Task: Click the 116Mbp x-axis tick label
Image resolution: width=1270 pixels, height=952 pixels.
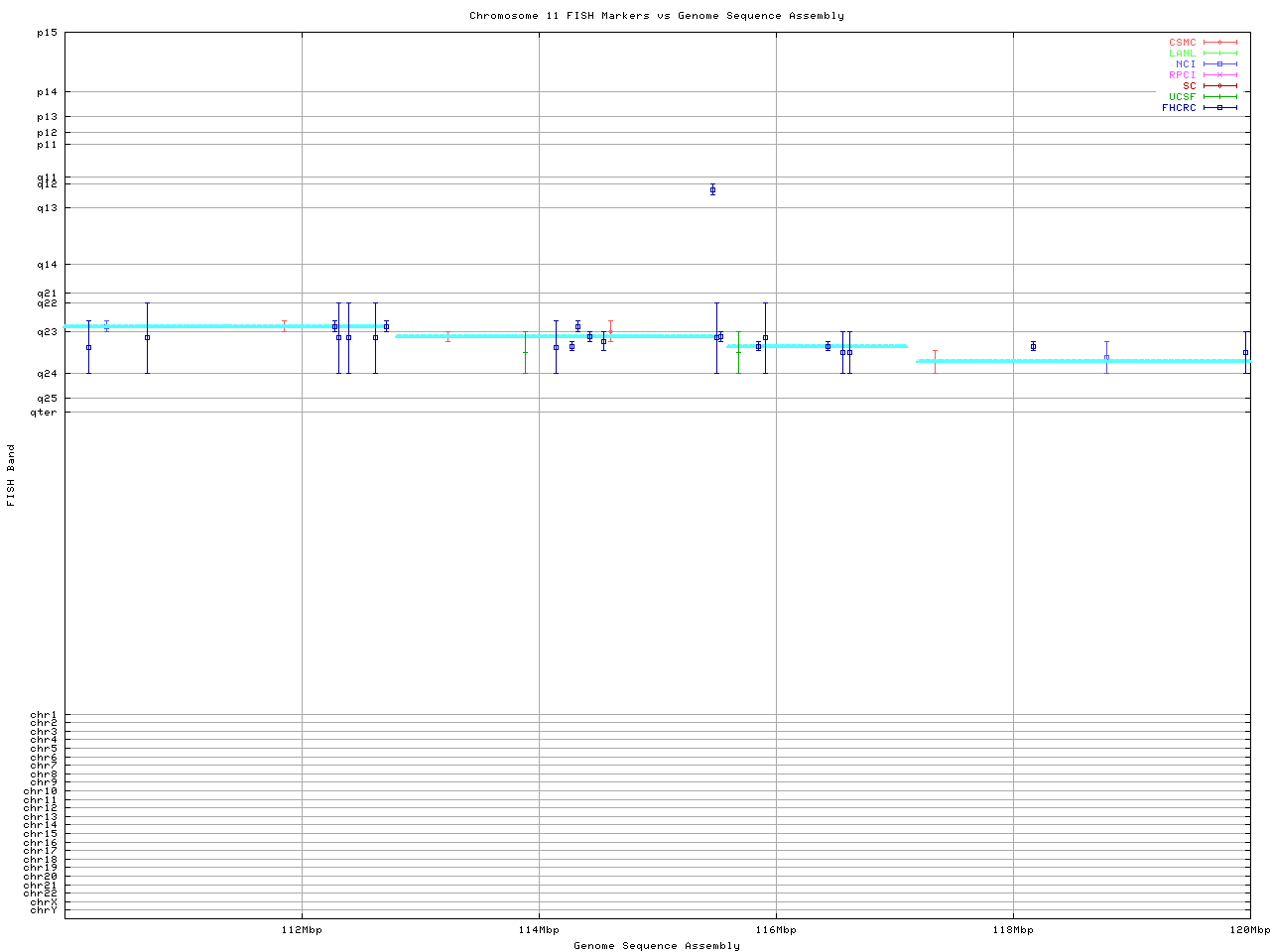Action: [776, 930]
